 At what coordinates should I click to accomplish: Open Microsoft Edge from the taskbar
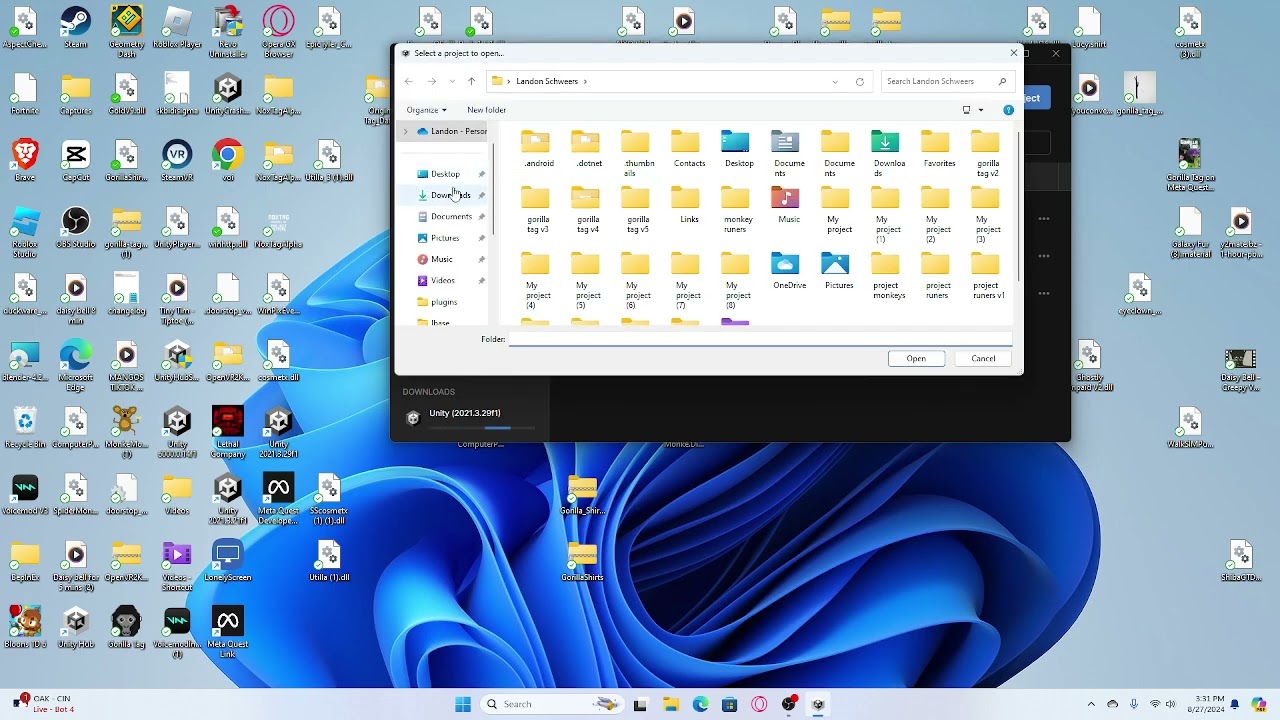[700, 704]
